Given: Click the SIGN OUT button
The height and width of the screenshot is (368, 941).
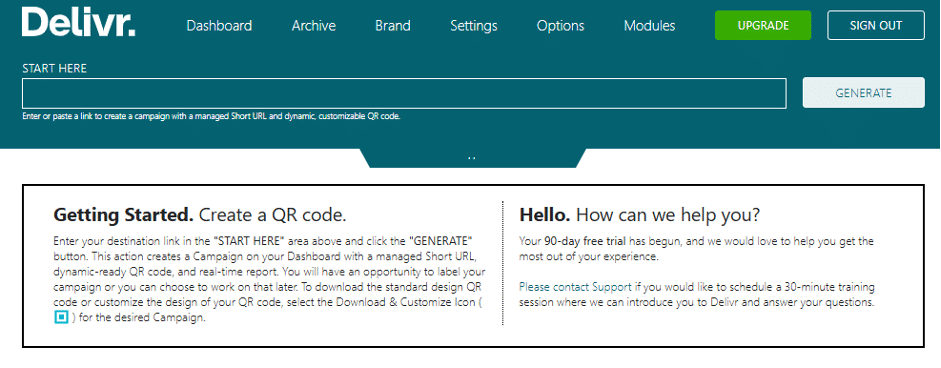Looking at the screenshot, I should point(876,25).
